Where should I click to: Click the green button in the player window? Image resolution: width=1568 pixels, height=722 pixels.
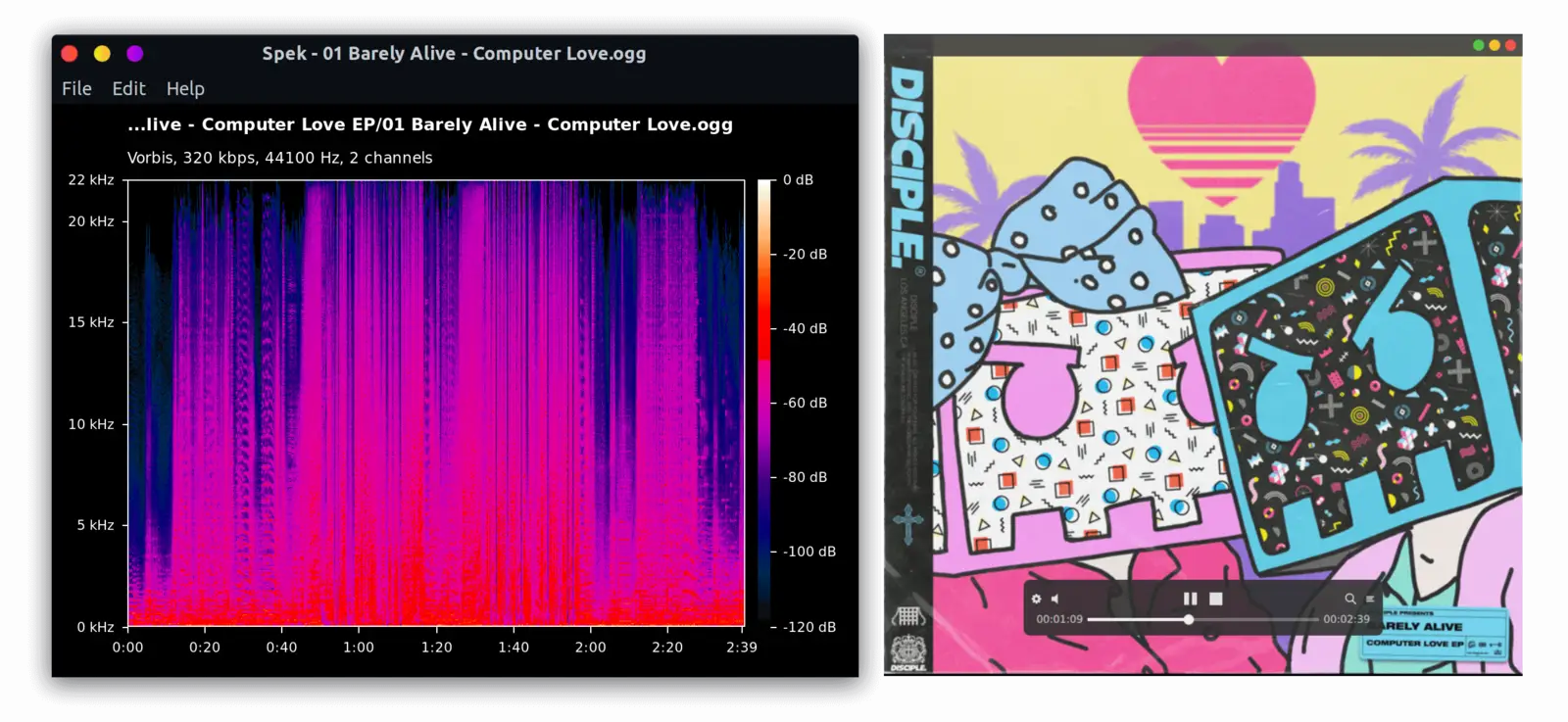[x=1478, y=45]
